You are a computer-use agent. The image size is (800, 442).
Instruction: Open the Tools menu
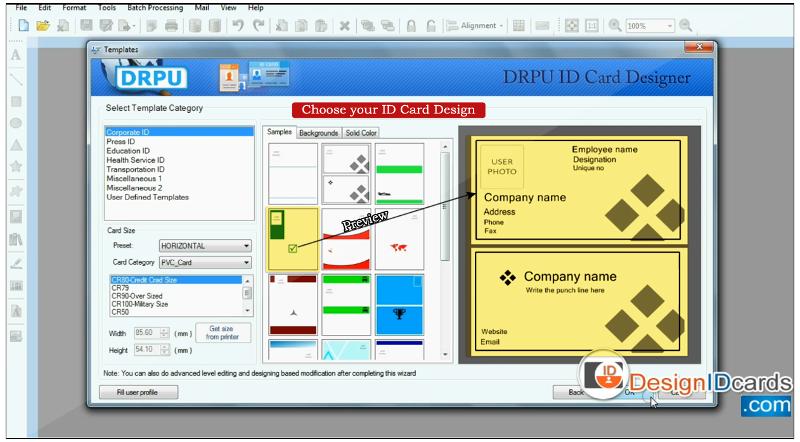click(107, 8)
